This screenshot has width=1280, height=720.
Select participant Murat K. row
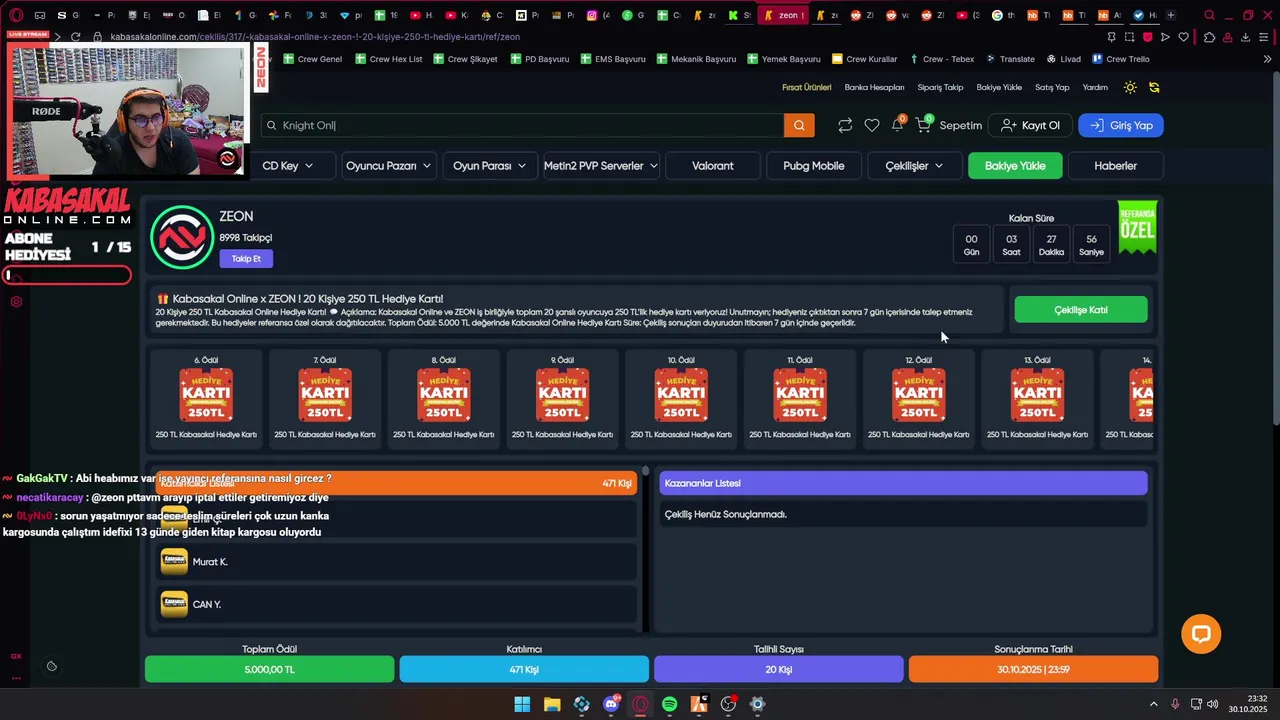pos(397,562)
